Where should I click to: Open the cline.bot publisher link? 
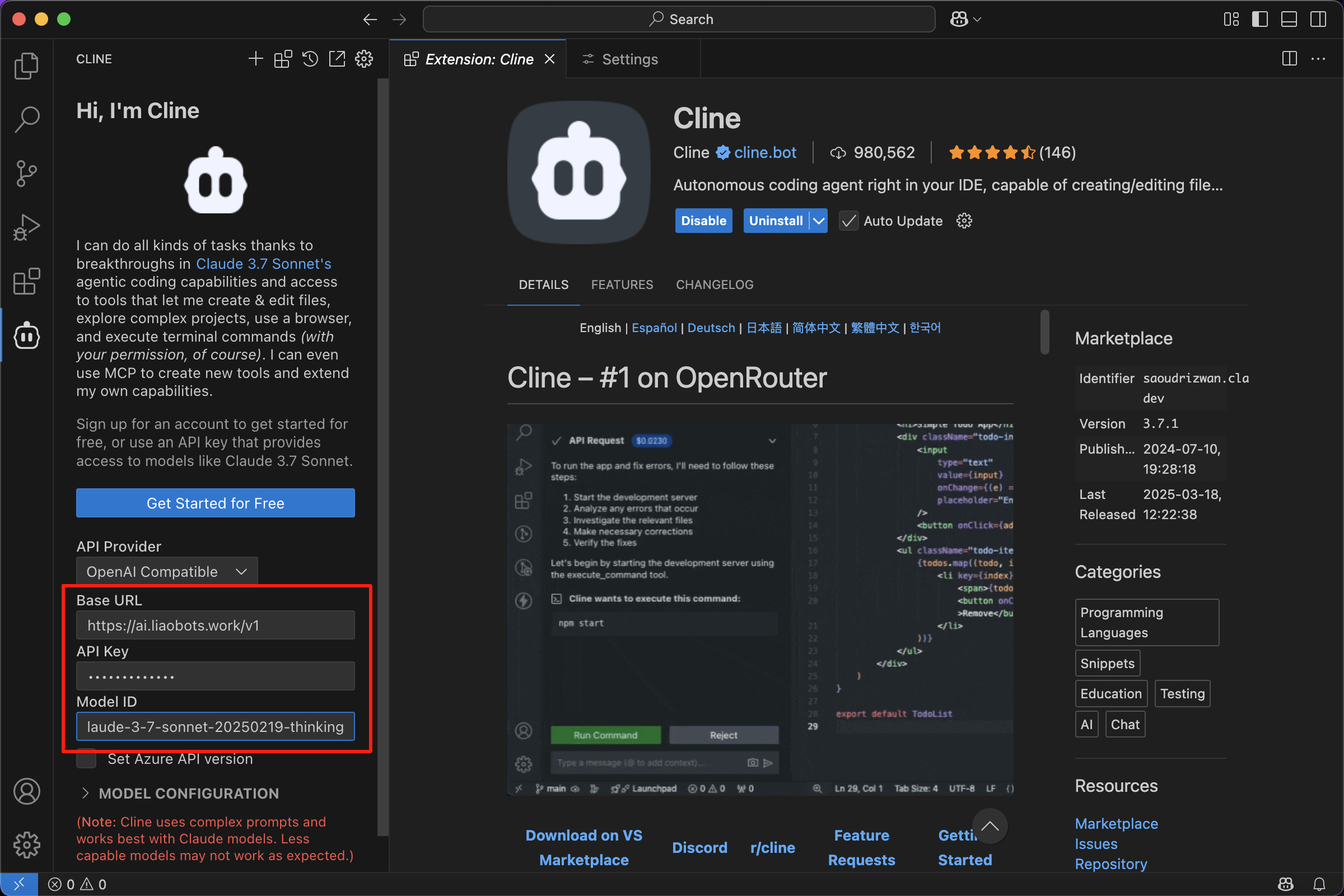coord(764,152)
